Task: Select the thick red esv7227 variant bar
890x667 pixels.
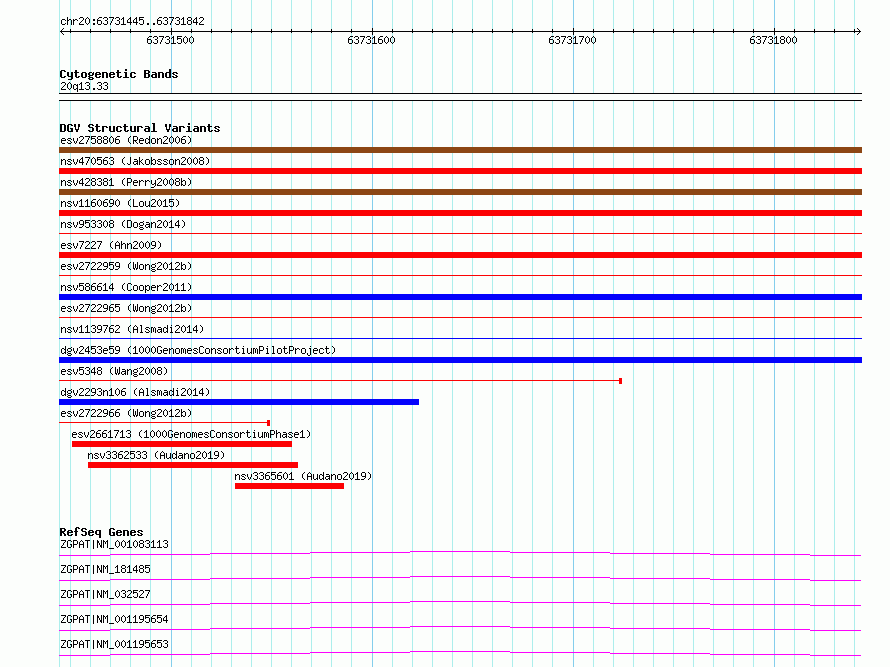Action: click(x=460, y=255)
